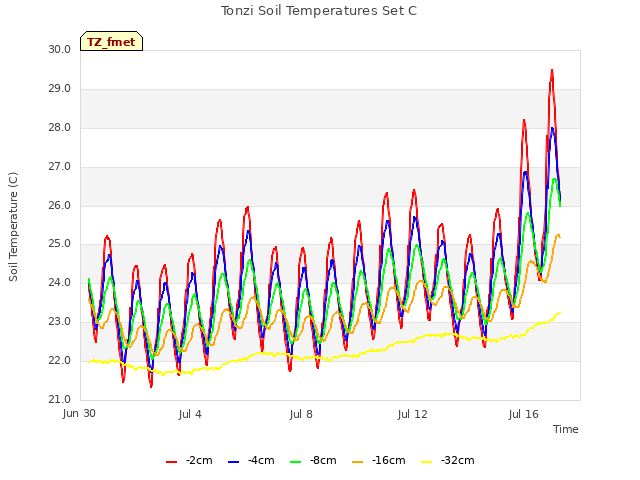Click the Jul 8 x-axis date label
The height and width of the screenshot is (480, 640).
301,414
